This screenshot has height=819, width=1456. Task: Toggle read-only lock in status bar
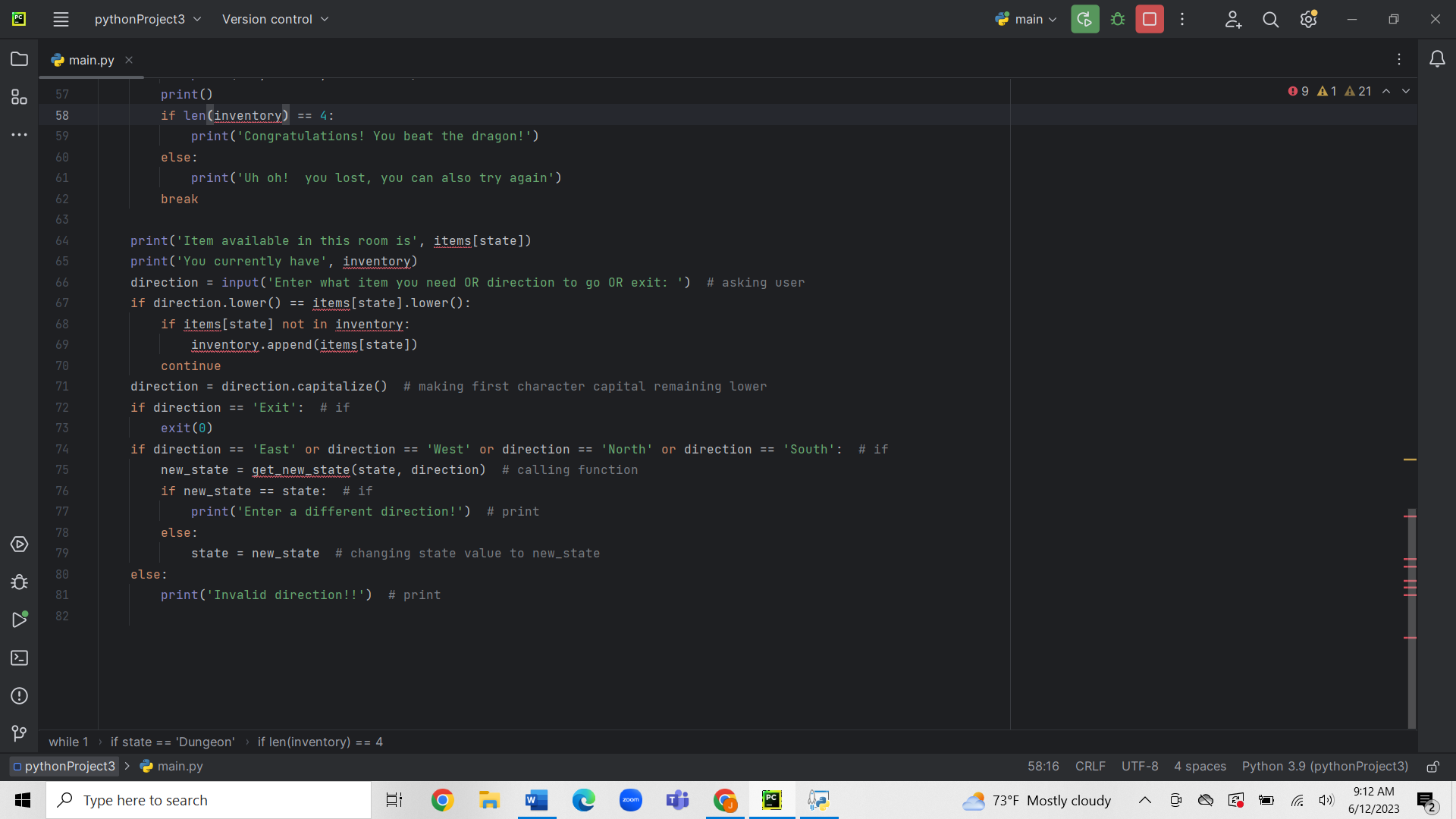pos(1432,767)
